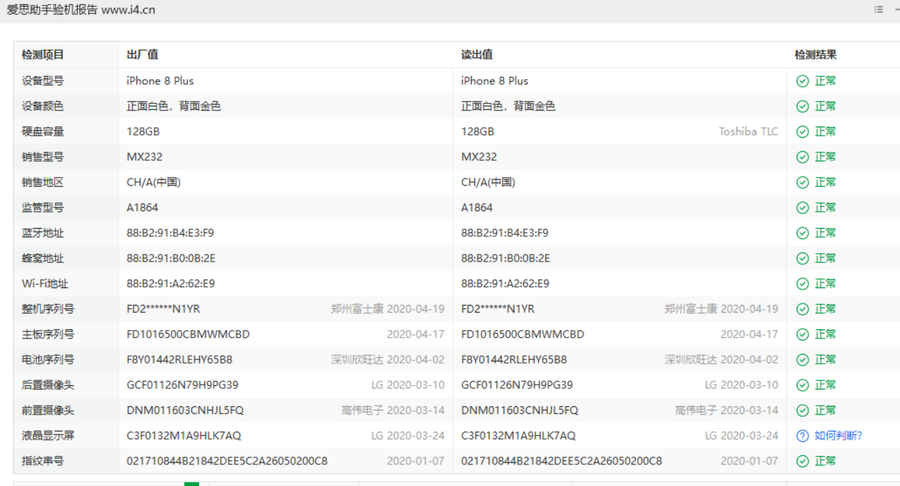Click read-value 郑州富士康 2020-04-19 note
This screenshot has height=486, width=900.
coord(721,309)
